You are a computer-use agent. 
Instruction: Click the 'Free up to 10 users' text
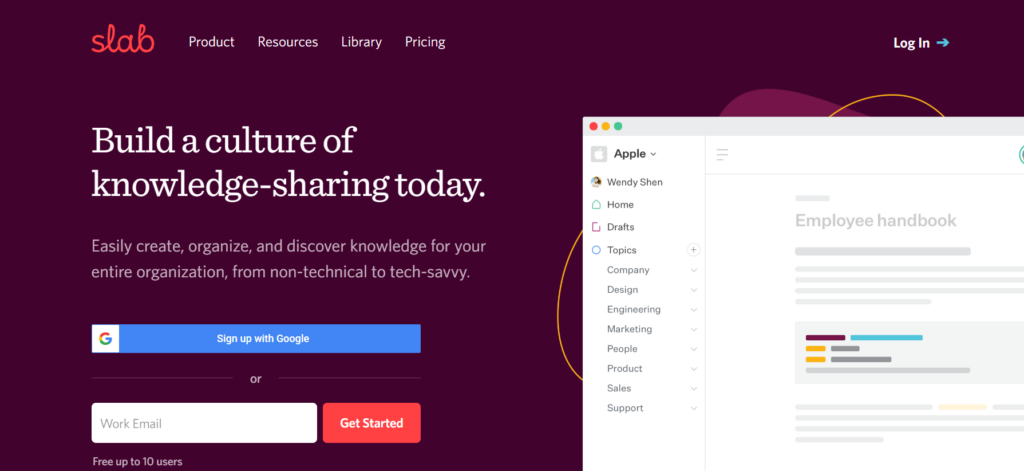(137, 462)
